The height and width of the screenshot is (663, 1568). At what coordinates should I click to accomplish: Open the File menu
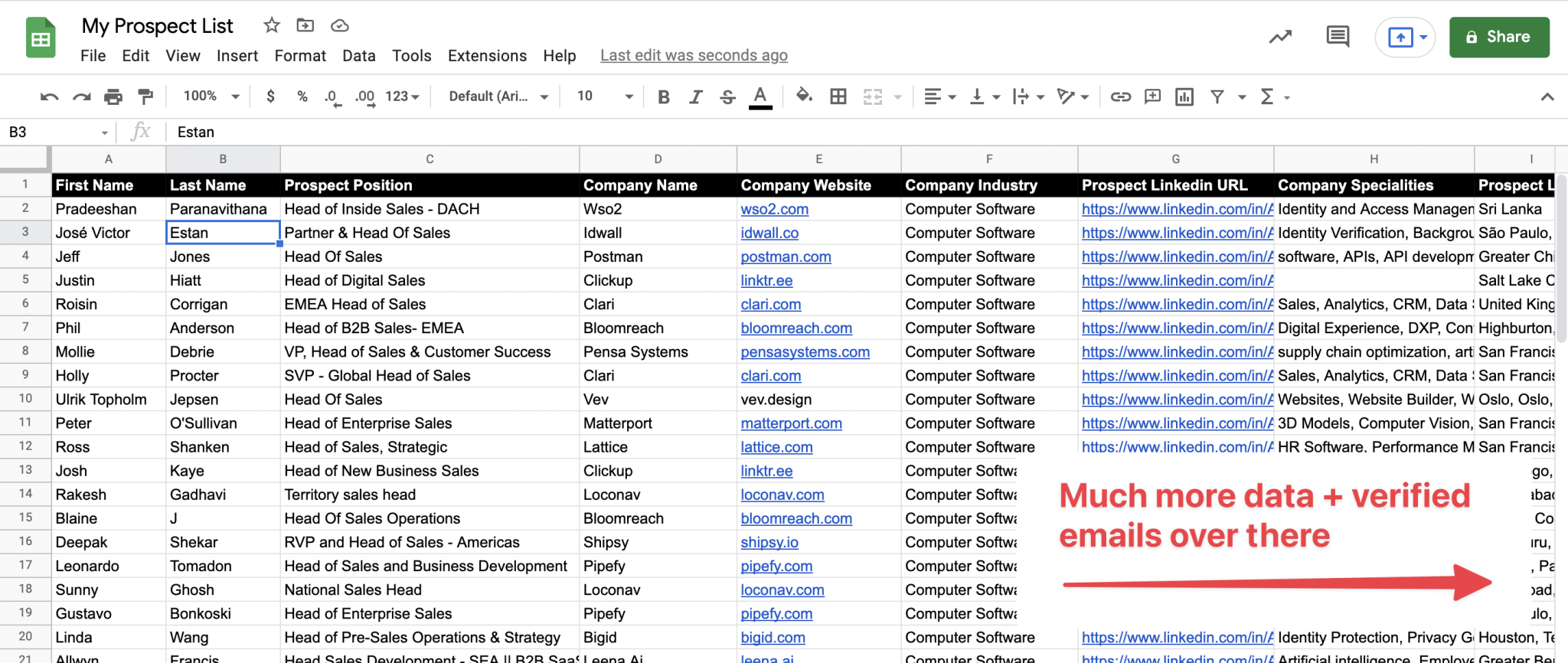(x=93, y=56)
